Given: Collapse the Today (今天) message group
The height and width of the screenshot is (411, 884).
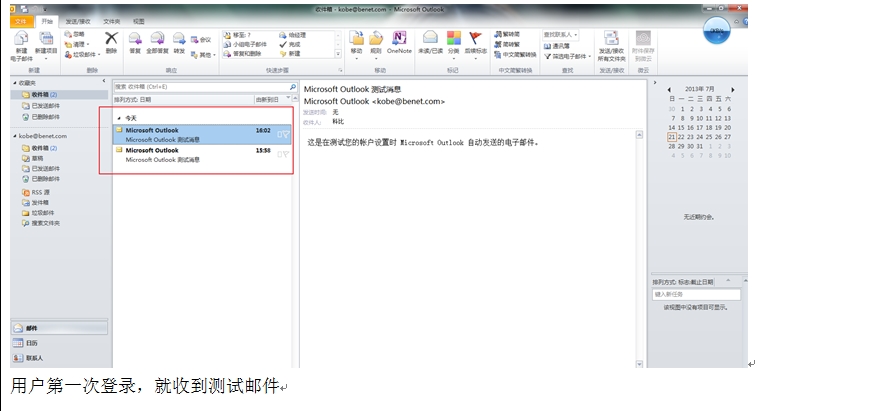Looking at the screenshot, I should click(x=119, y=118).
